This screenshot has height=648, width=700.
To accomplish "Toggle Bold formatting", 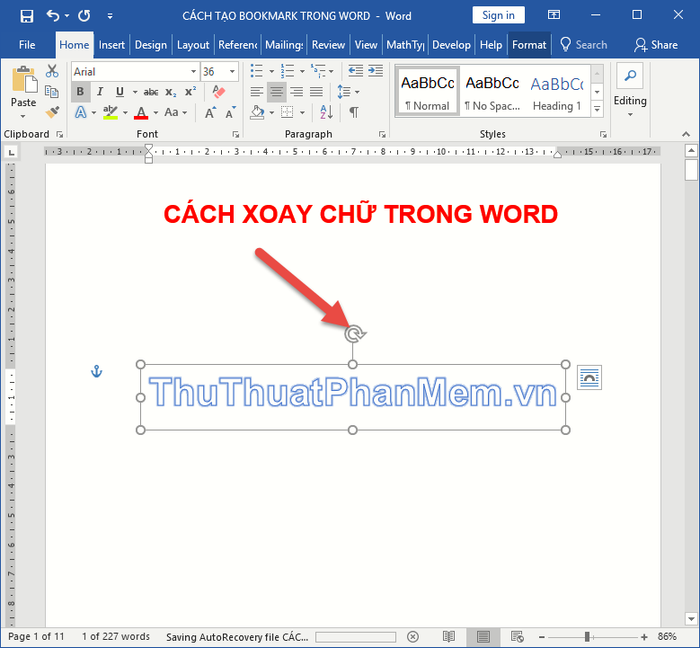I will point(80,91).
